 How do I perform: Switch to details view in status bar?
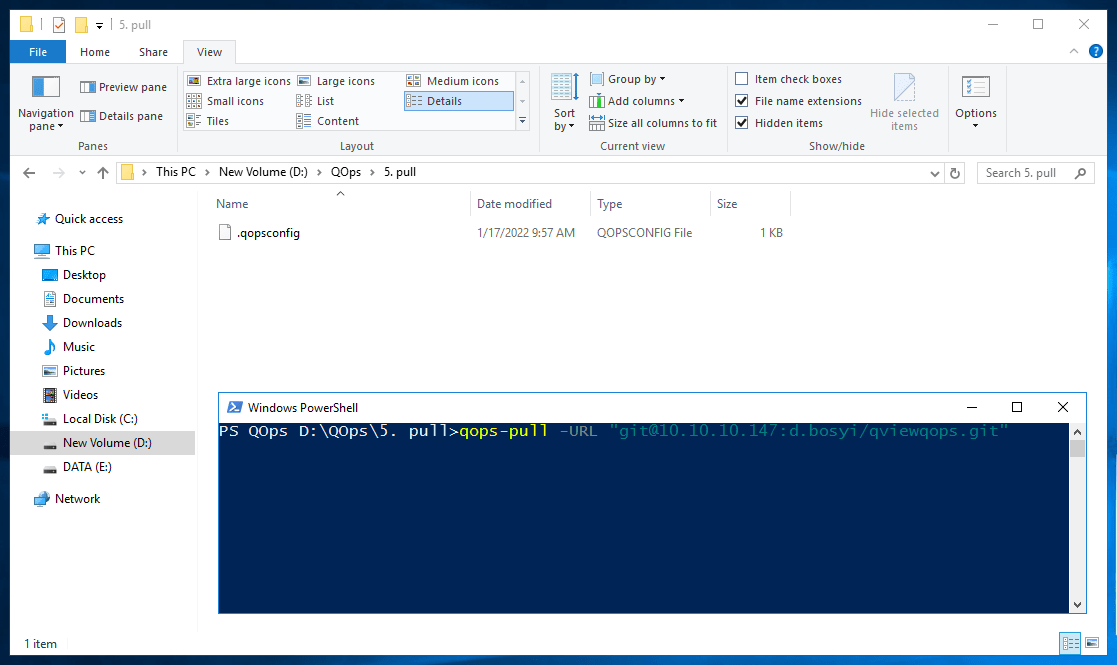click(x=1070, y=644)
